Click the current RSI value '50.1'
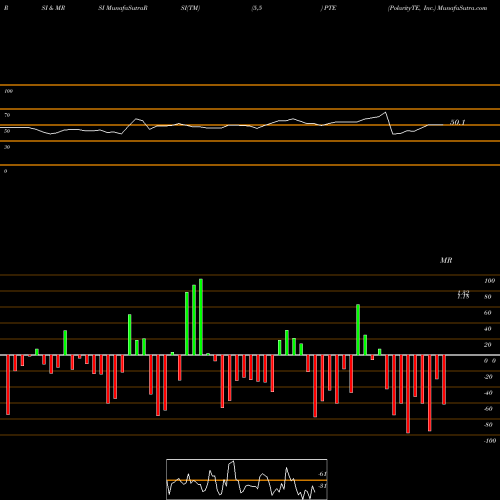Viewport: 500px width, 500px height. (x=457, y=122)
